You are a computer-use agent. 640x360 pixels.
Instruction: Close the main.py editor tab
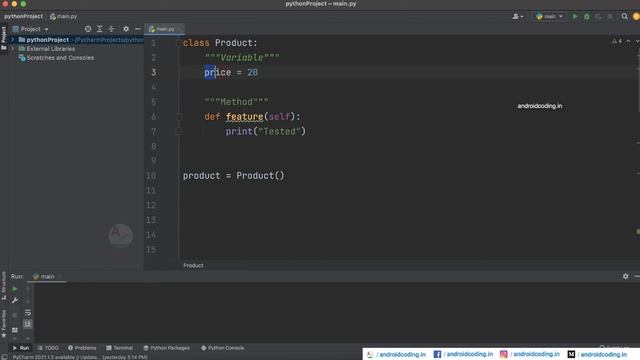point(180,29)
